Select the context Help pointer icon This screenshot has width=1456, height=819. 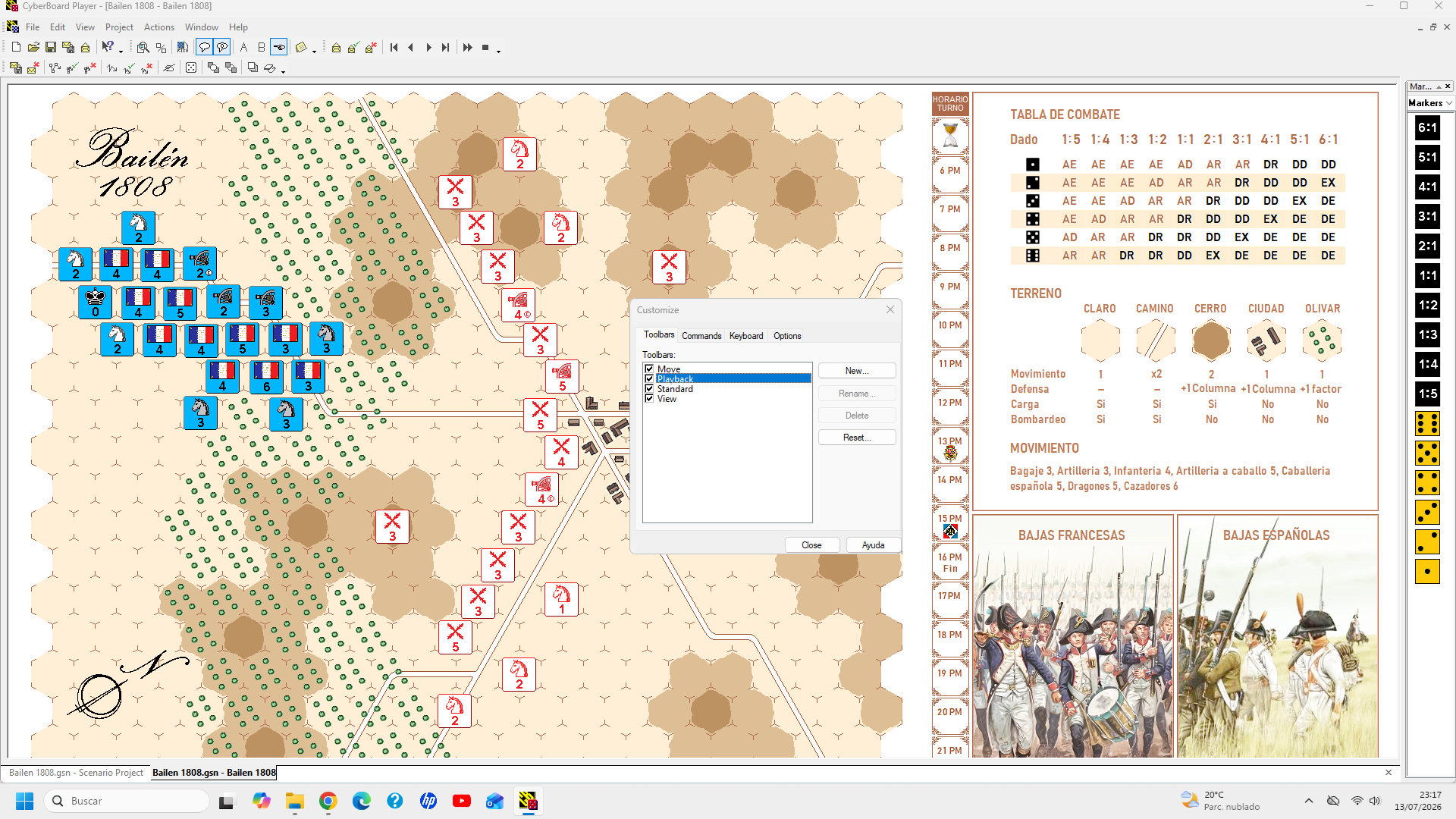coord(108,47)
